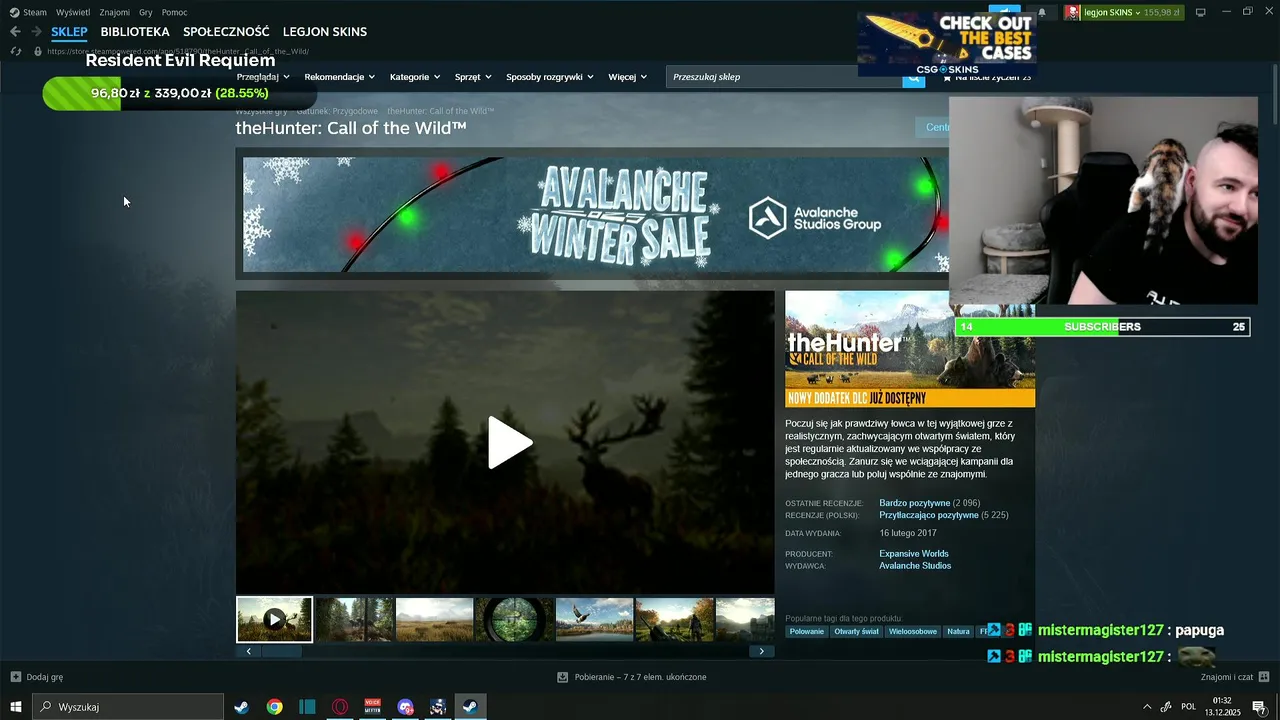Switch to the BIBLIOTEKA tab
The image size is (1280, 720).
point(135,32)
